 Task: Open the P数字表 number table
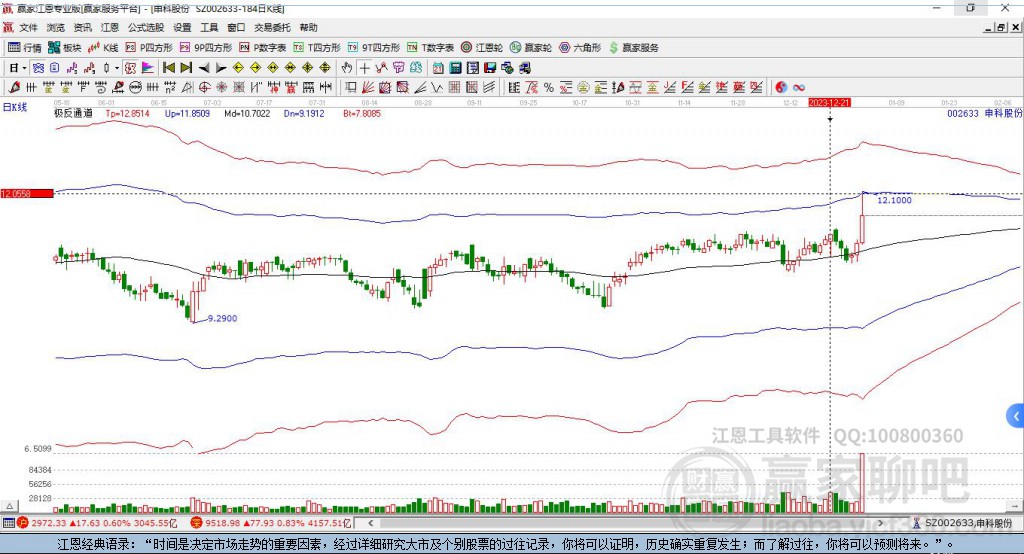pyautogui.click(x=263, y=48)
